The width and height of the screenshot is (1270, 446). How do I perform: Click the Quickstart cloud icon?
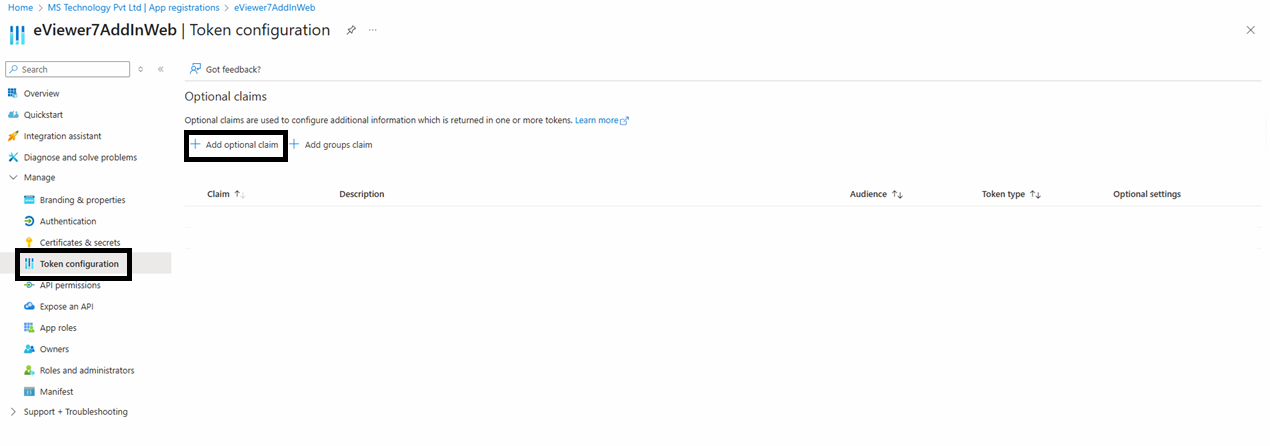13,115
